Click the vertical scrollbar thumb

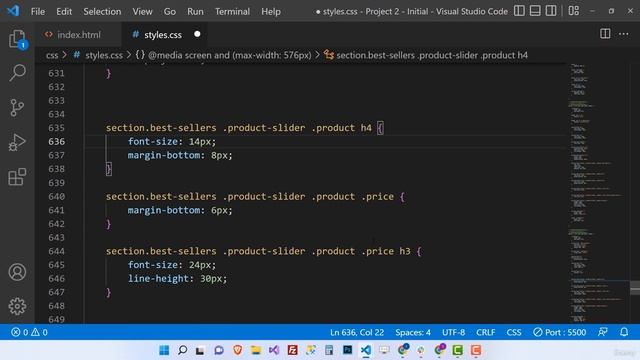[x=635, y=287]
